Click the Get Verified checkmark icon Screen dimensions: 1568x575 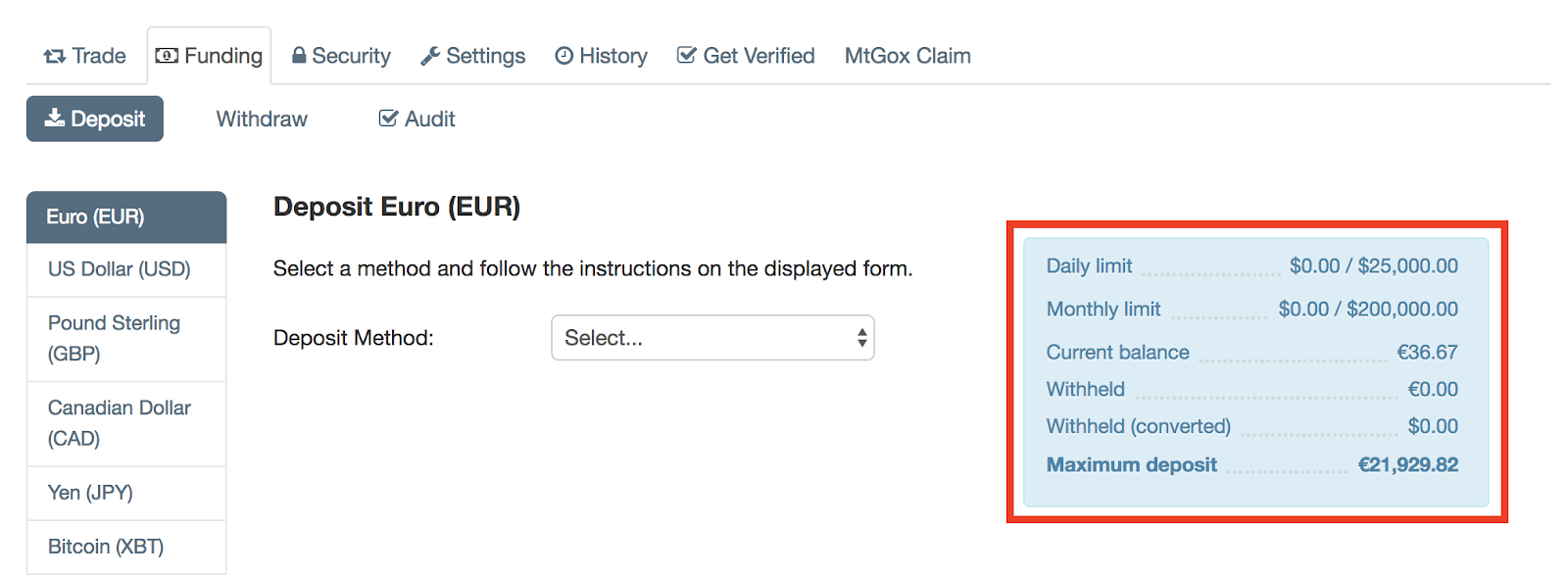[686, 55]
